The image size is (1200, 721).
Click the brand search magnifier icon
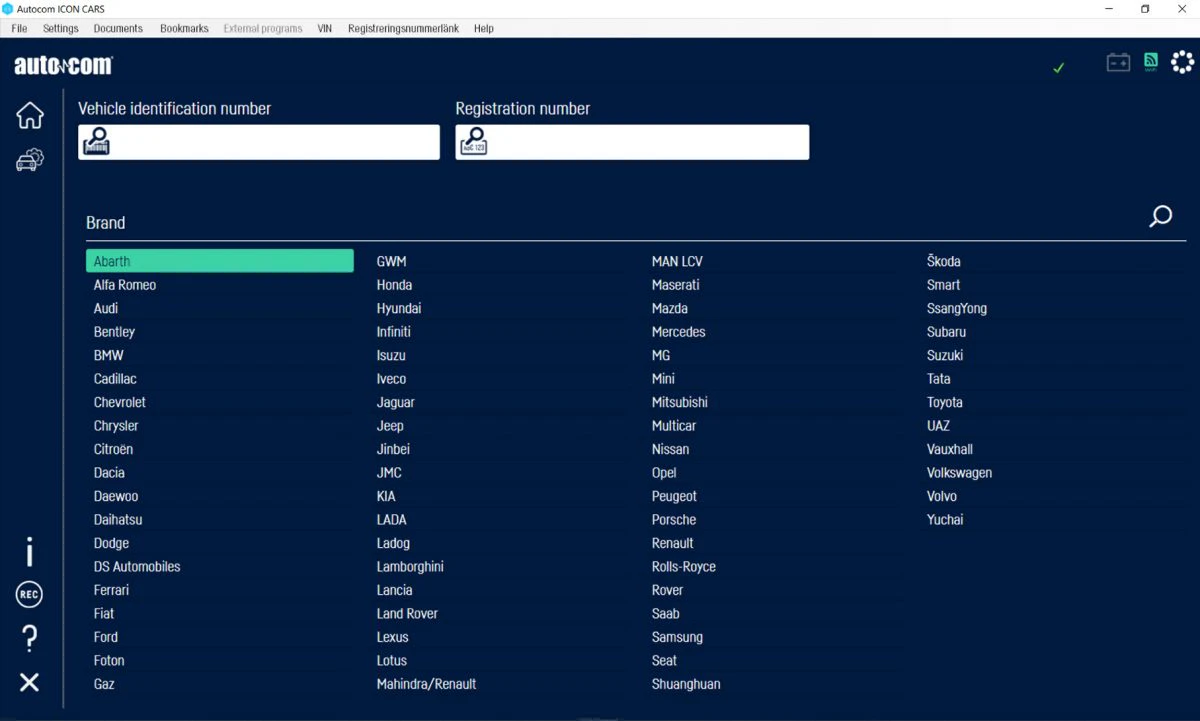(1160, 217)
